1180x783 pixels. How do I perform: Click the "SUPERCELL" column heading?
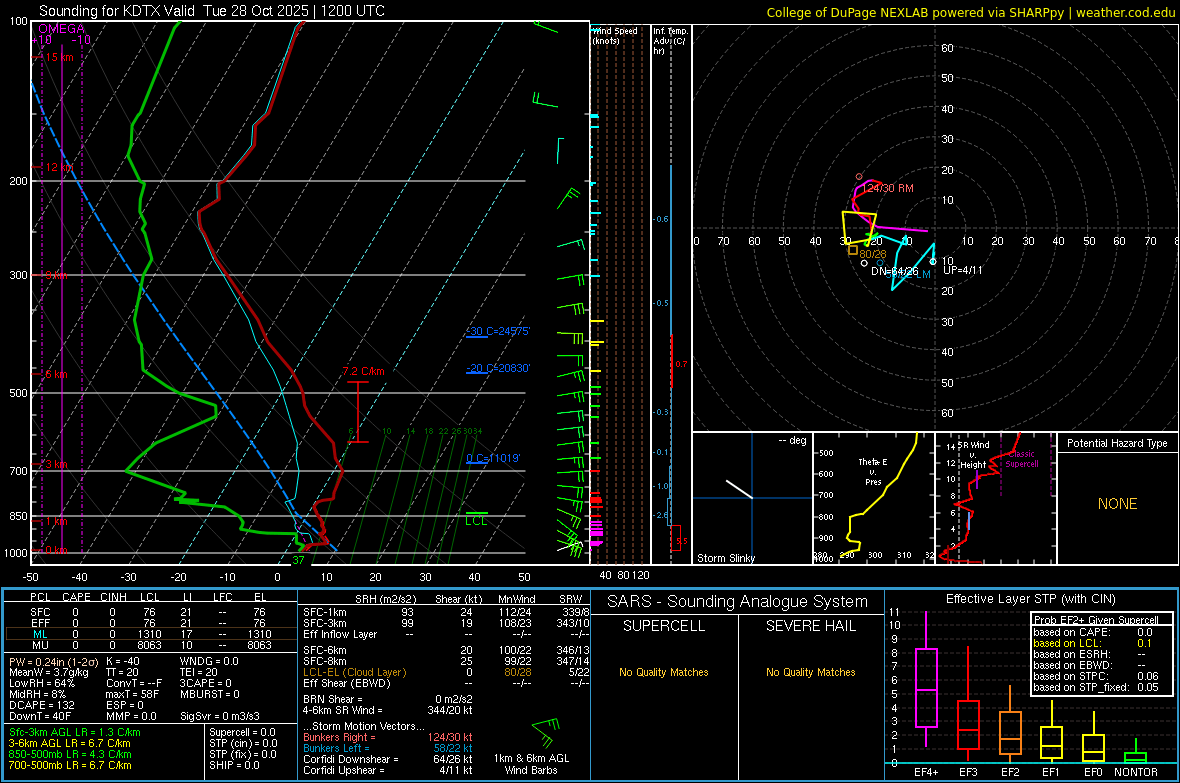point(664,626)
